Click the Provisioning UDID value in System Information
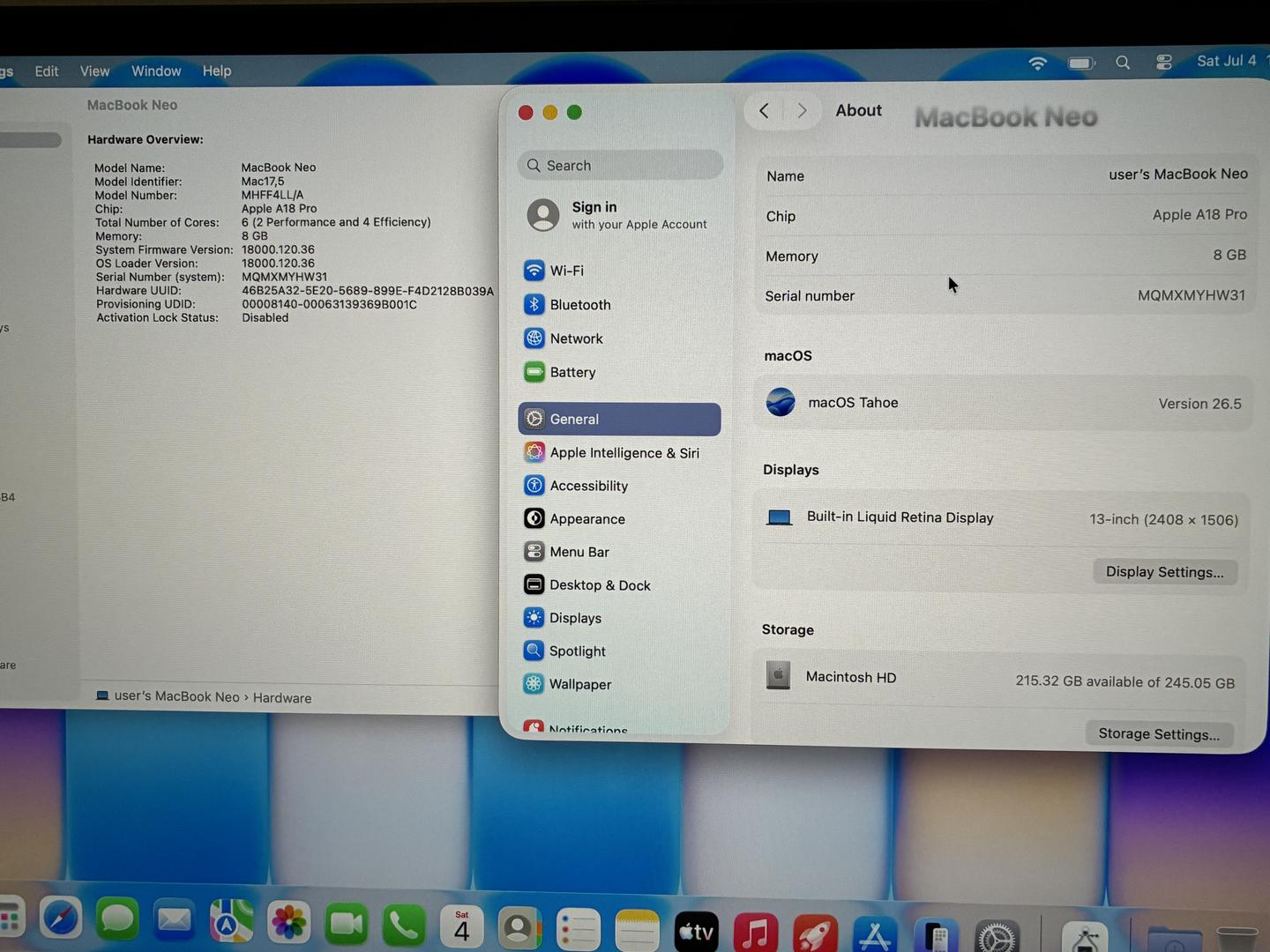Screen dimensions: 1270x952 (x=329, y=304)
